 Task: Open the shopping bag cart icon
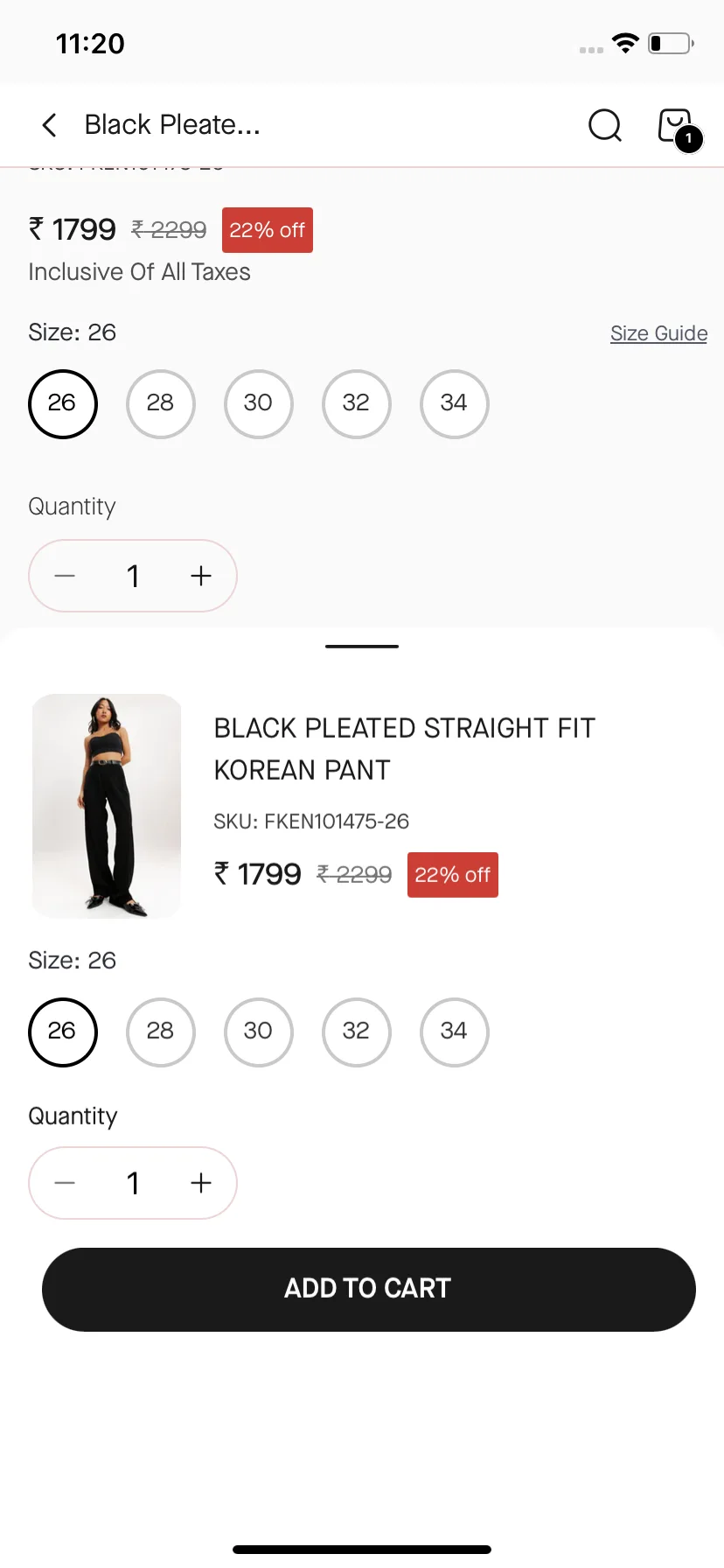(678, 128)
